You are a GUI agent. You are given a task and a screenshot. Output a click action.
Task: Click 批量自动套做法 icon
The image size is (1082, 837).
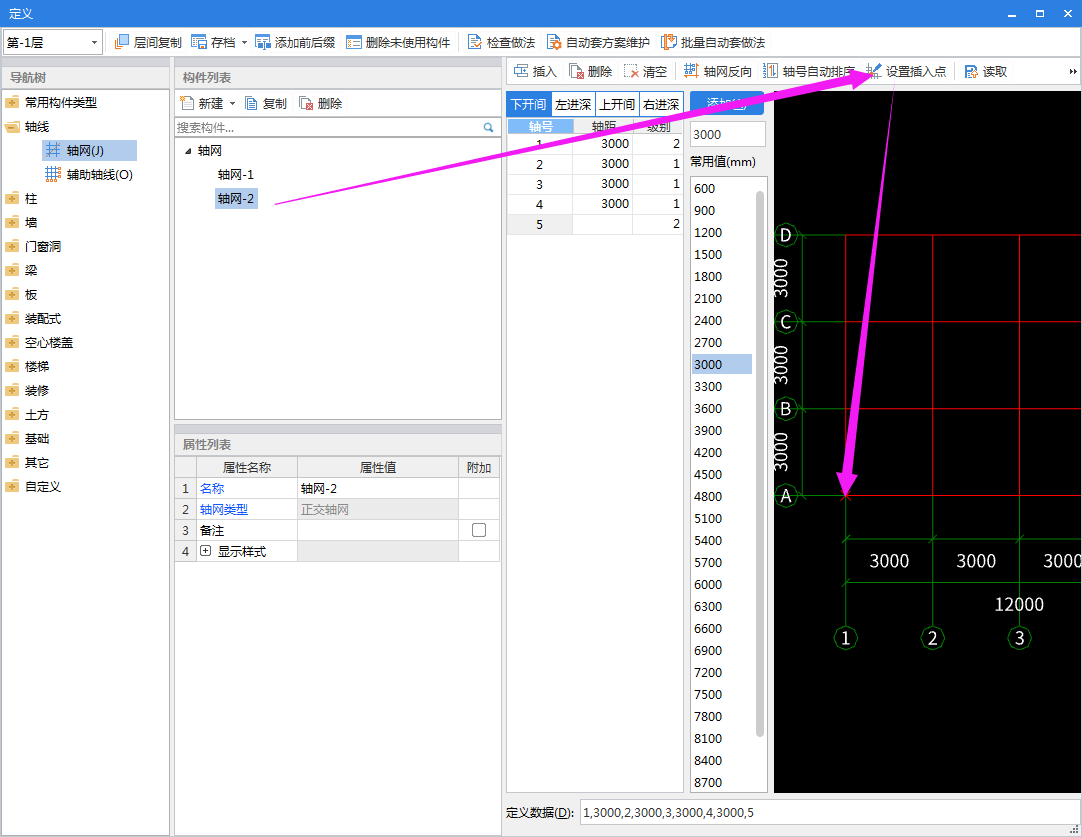(x=669, y=42)
